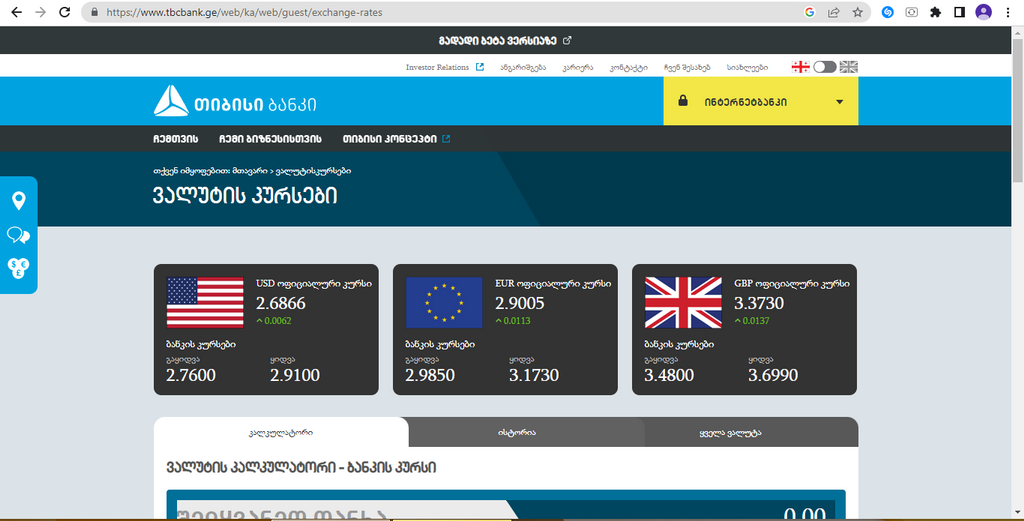The image size is (1024, 521).
Task: Click the USD official rate 2.6866
Action: pos(281,303)
